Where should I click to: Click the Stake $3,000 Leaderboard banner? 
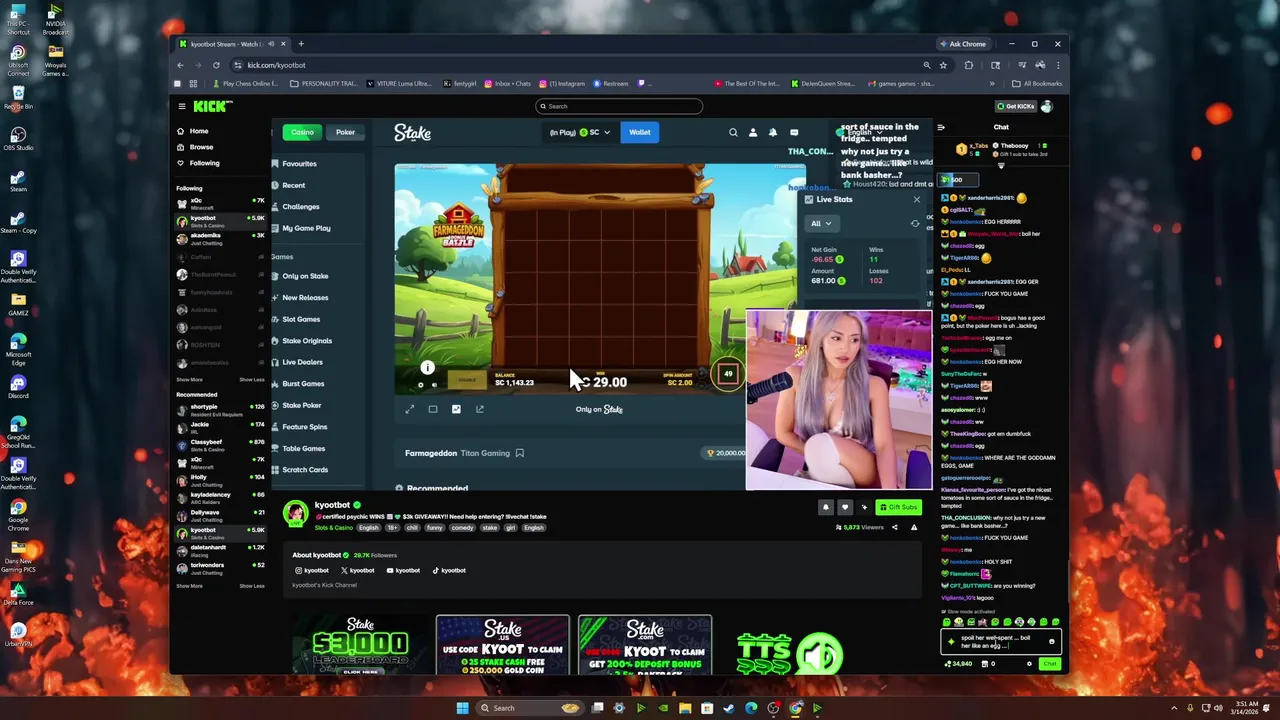(360, 645)
